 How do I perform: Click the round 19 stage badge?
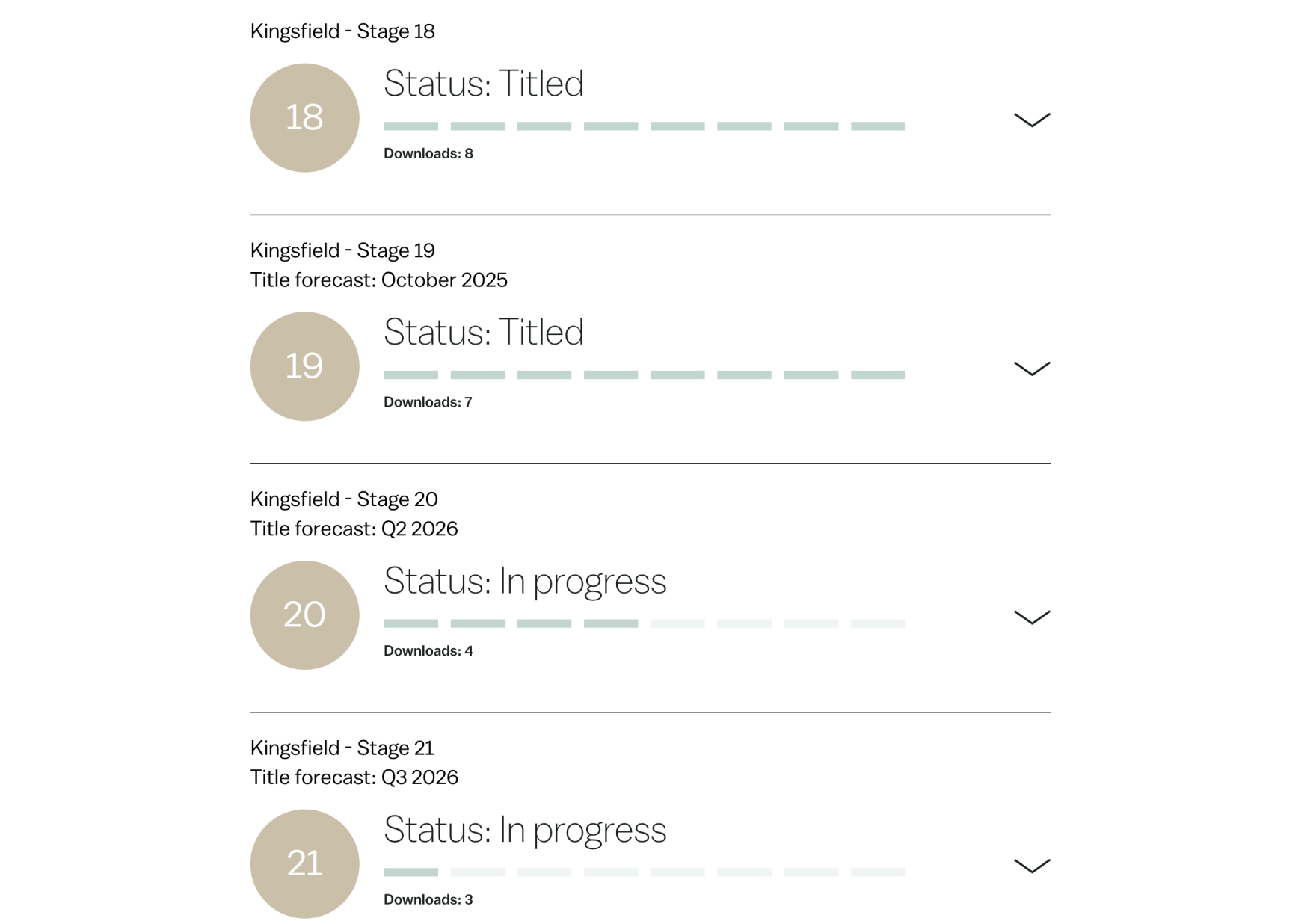(304, 366)
